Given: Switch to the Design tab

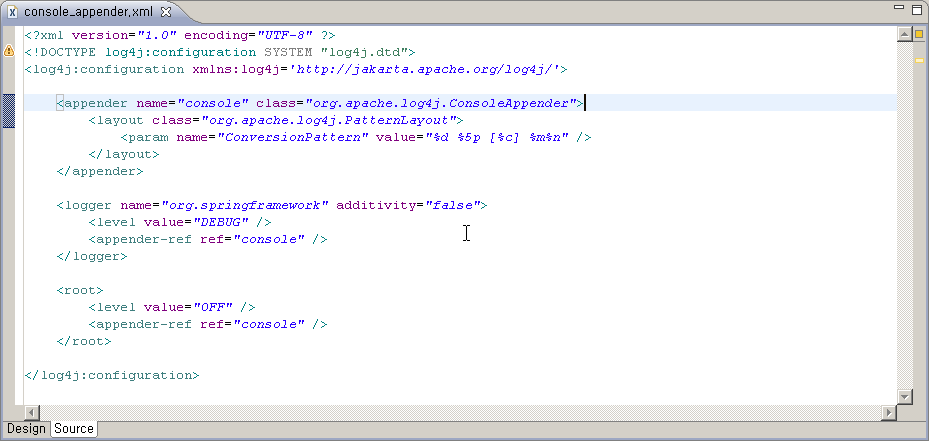Looking at the screenshot, I should (26, 429).
